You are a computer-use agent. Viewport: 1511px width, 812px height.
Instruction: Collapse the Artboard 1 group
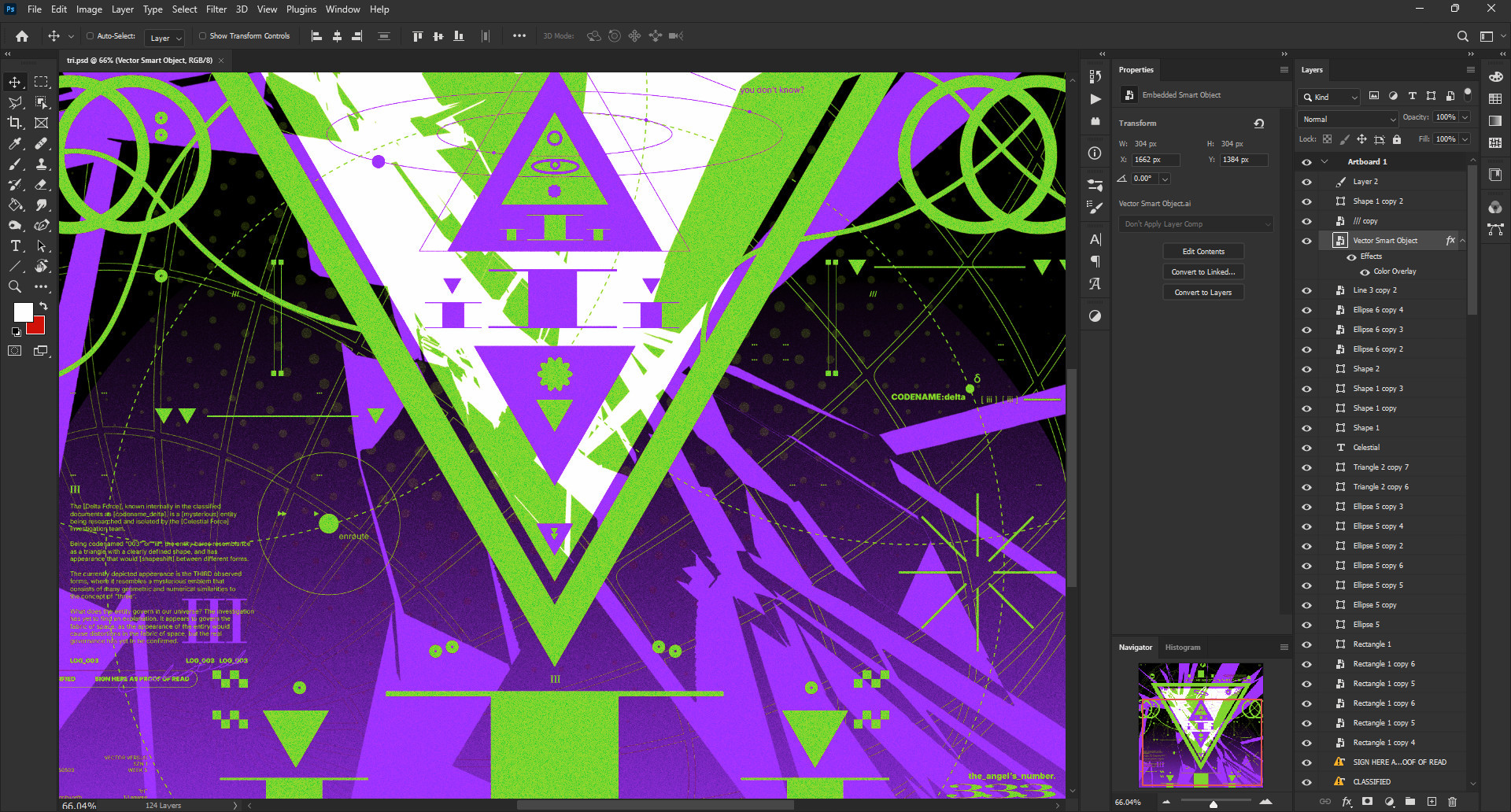coord(1325,162)
